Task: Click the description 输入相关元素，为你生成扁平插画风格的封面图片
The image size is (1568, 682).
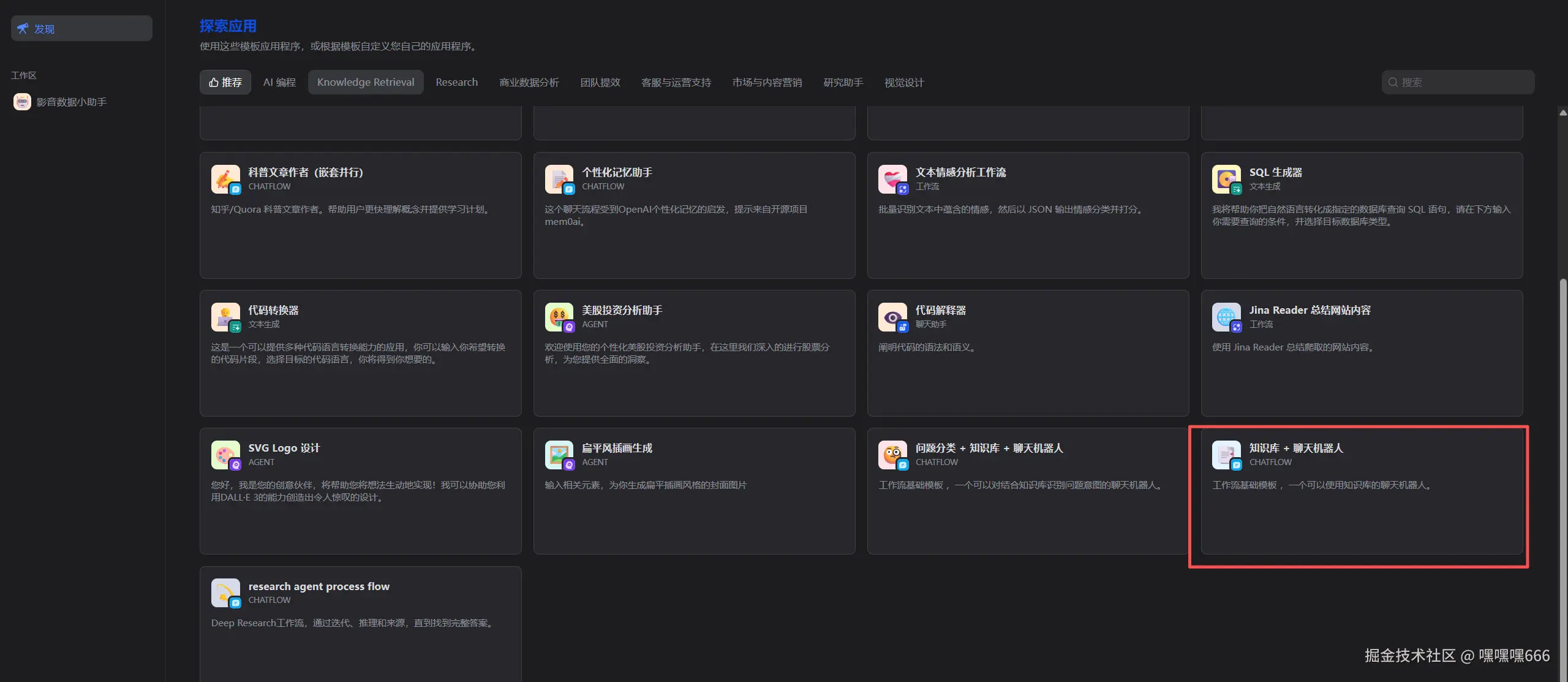Action: (646, 485)
